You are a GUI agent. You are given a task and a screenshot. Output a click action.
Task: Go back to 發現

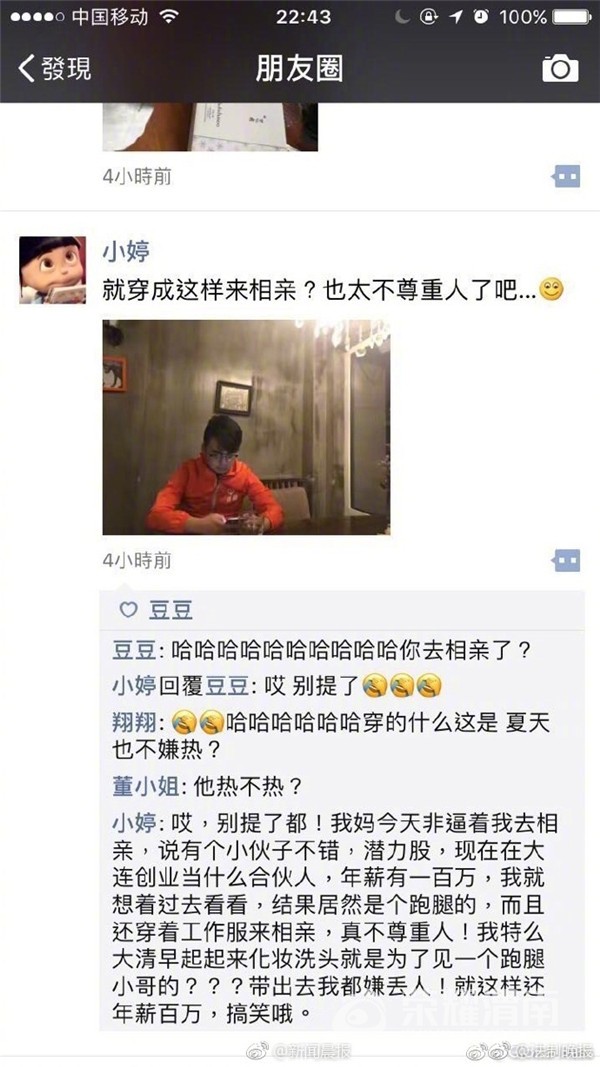pyautogui.click(x=55, y=69)
